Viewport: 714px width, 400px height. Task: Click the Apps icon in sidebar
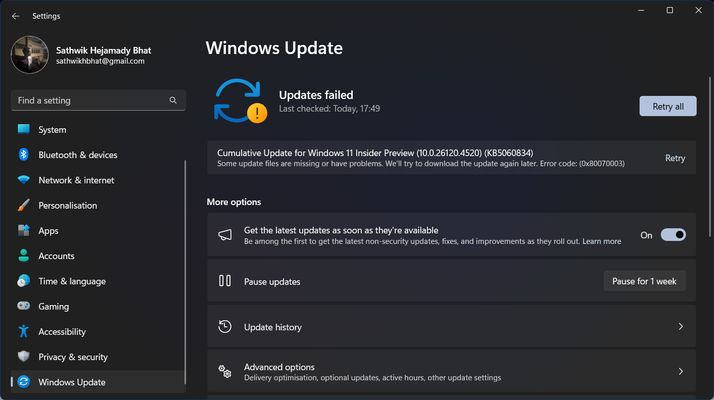coord(24,231)
